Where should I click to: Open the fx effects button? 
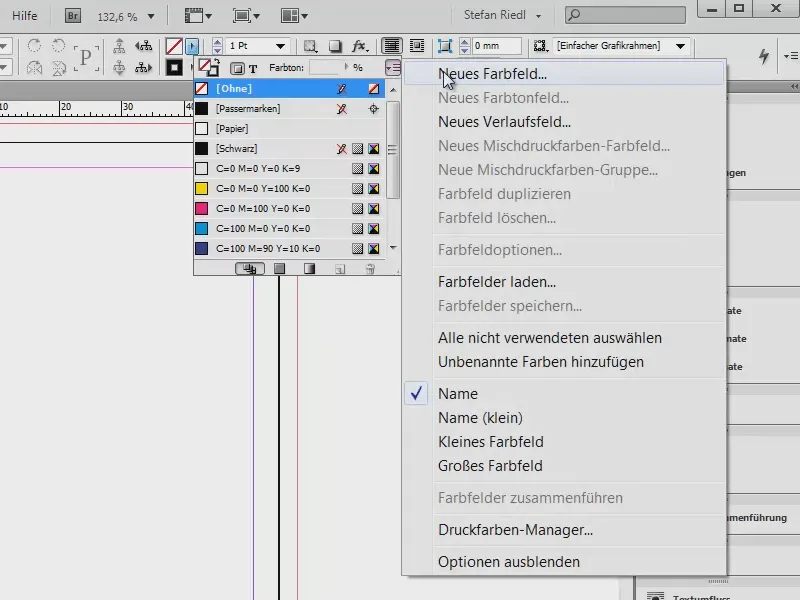(x=360, y=46)
